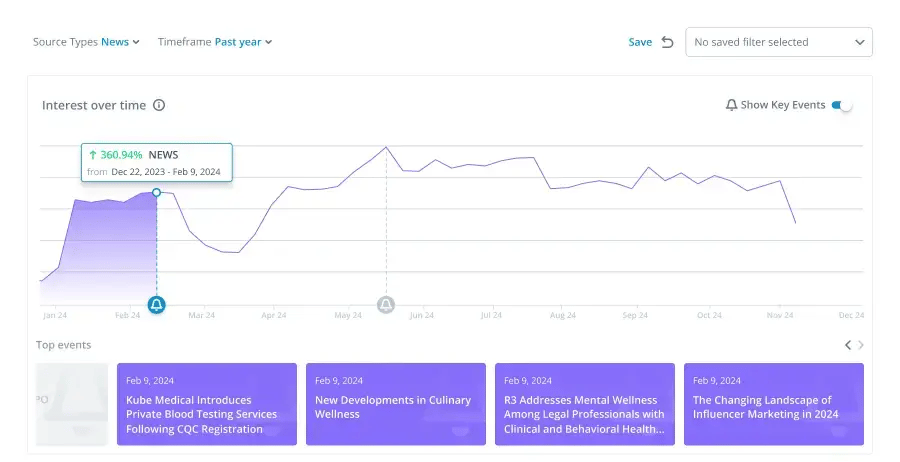
Task: Toggle the Show Key Events switch
Action: coord(841,105)
